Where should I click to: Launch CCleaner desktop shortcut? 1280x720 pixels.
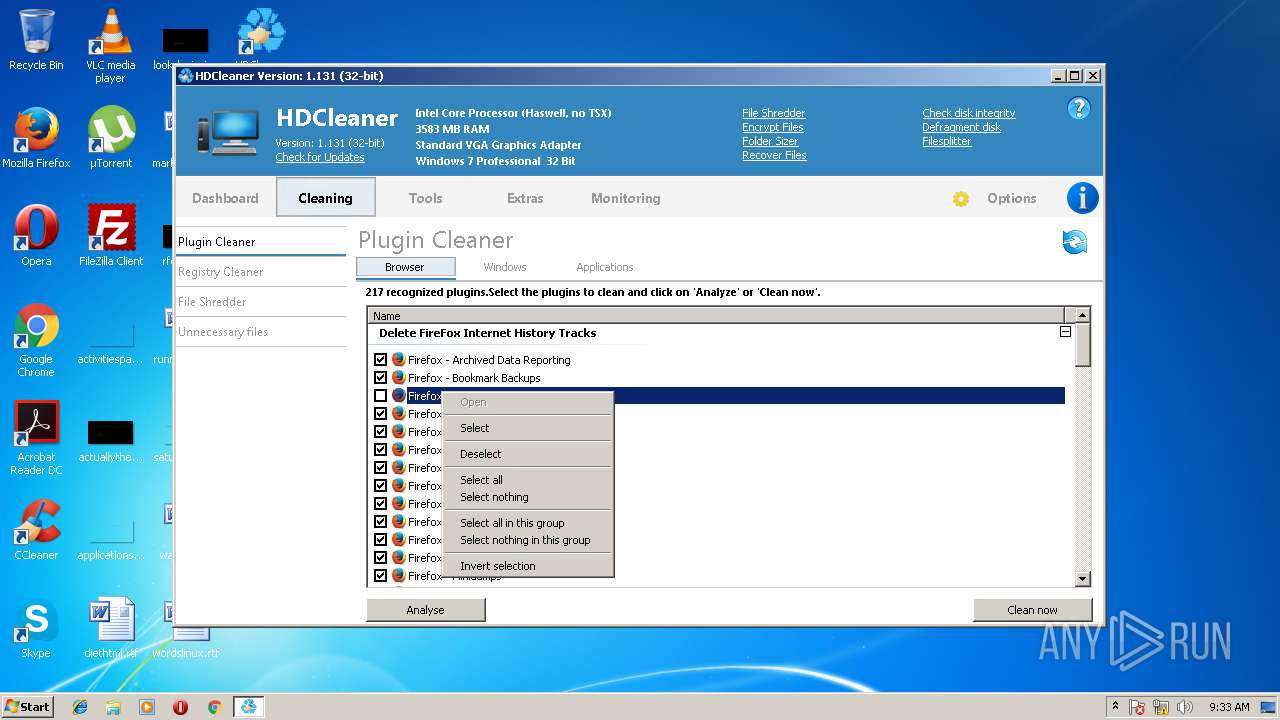click(36, 530)
